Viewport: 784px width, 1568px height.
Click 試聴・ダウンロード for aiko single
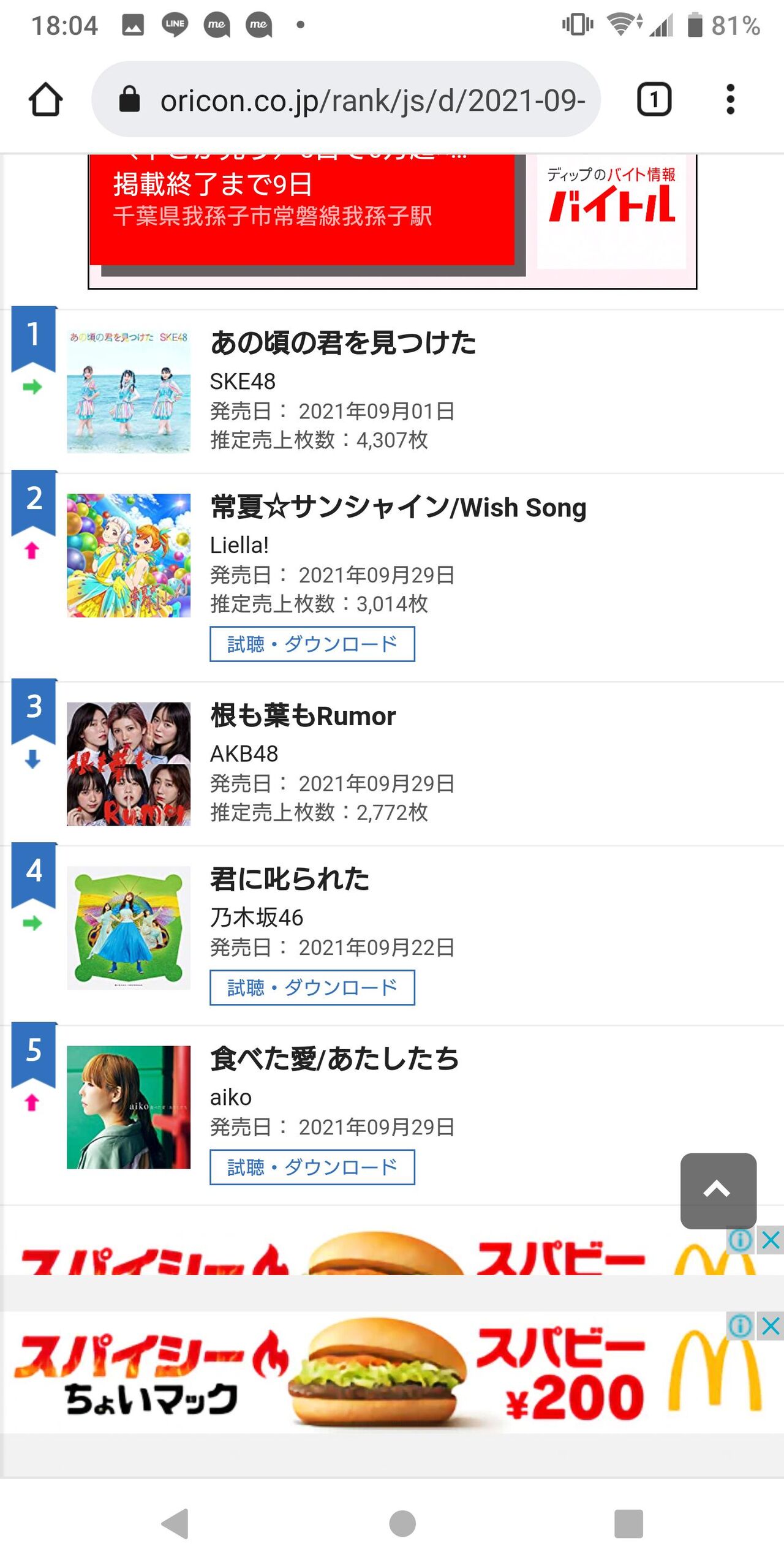[312, 1167]
